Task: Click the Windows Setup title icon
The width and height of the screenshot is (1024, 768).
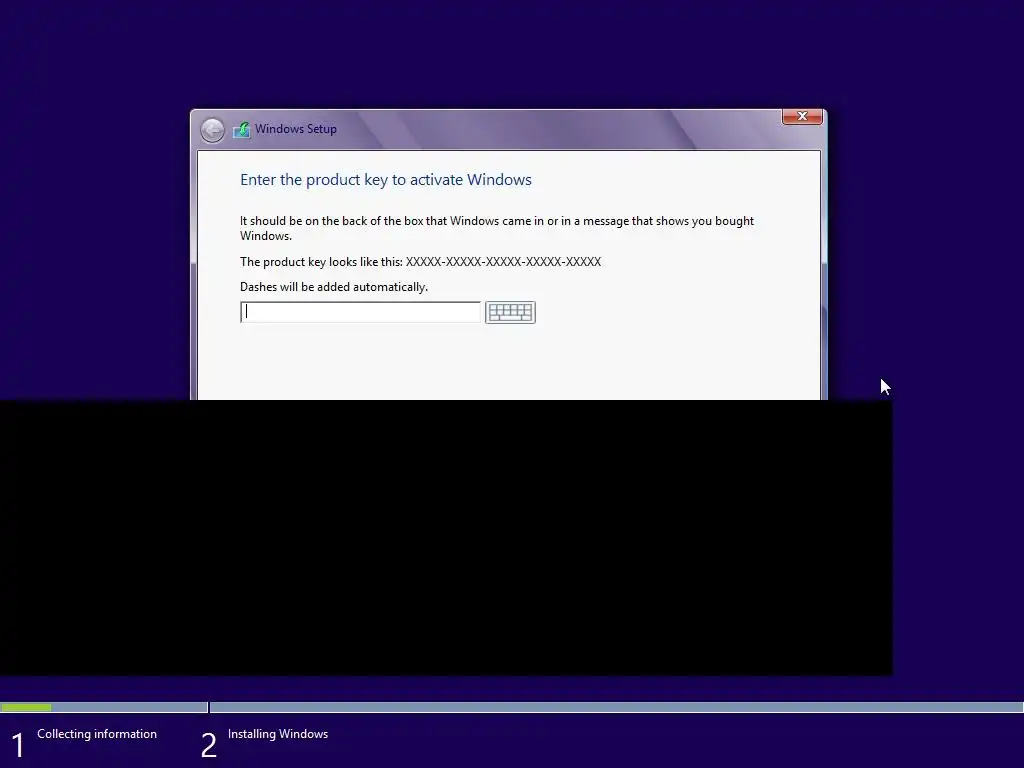Action: tap(242, 129)
